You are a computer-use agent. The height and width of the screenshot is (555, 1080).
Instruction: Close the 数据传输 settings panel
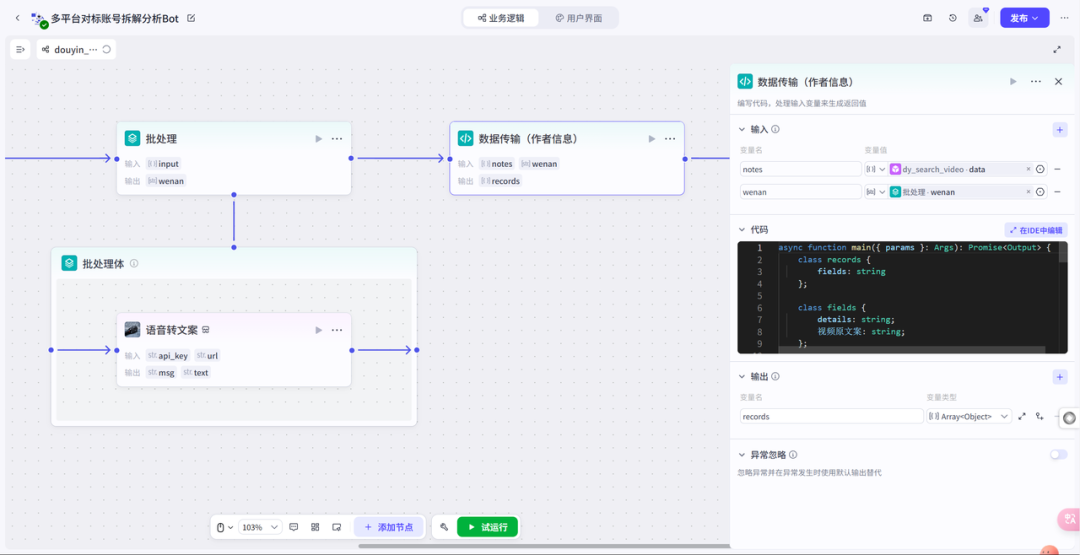(x=1059, y=81)
